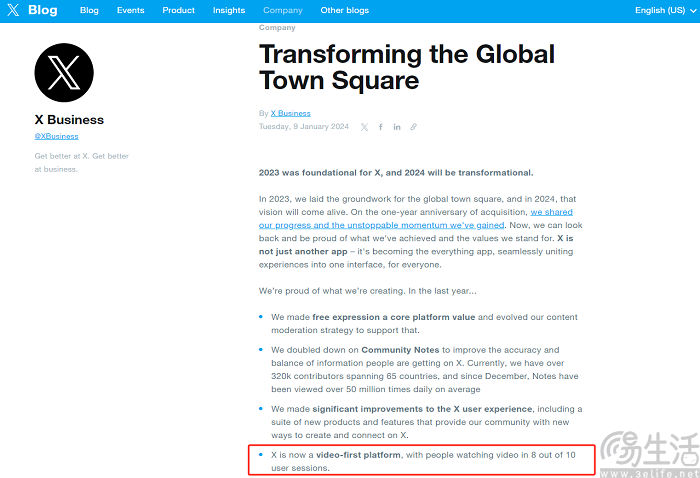The height and width of the screenshot is (478, 700).
Task: Go to Events in the top menu
Action: (x=130, y=10)
